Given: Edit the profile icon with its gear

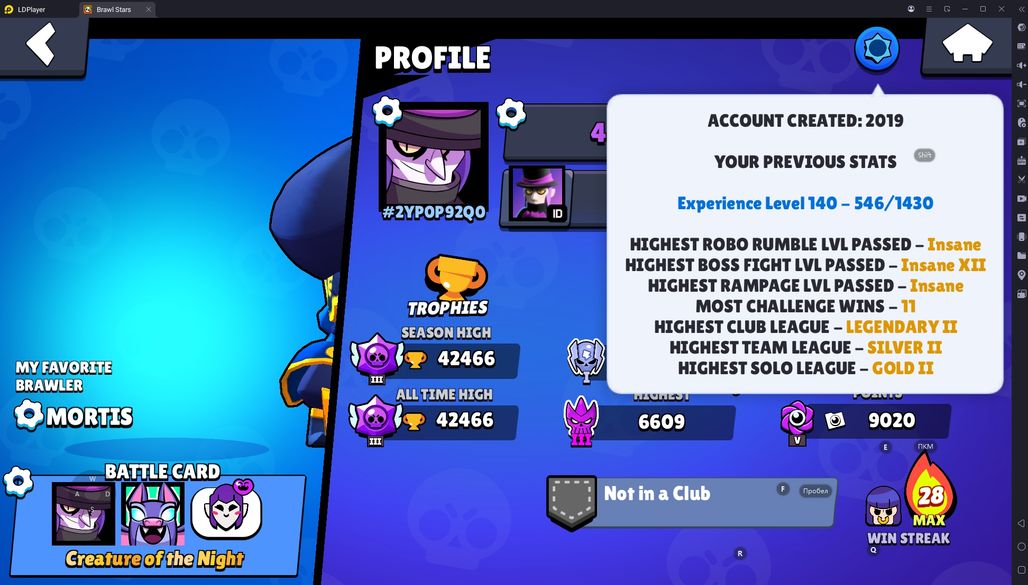Looking at the screenshot, I should (x=387, y=111).
